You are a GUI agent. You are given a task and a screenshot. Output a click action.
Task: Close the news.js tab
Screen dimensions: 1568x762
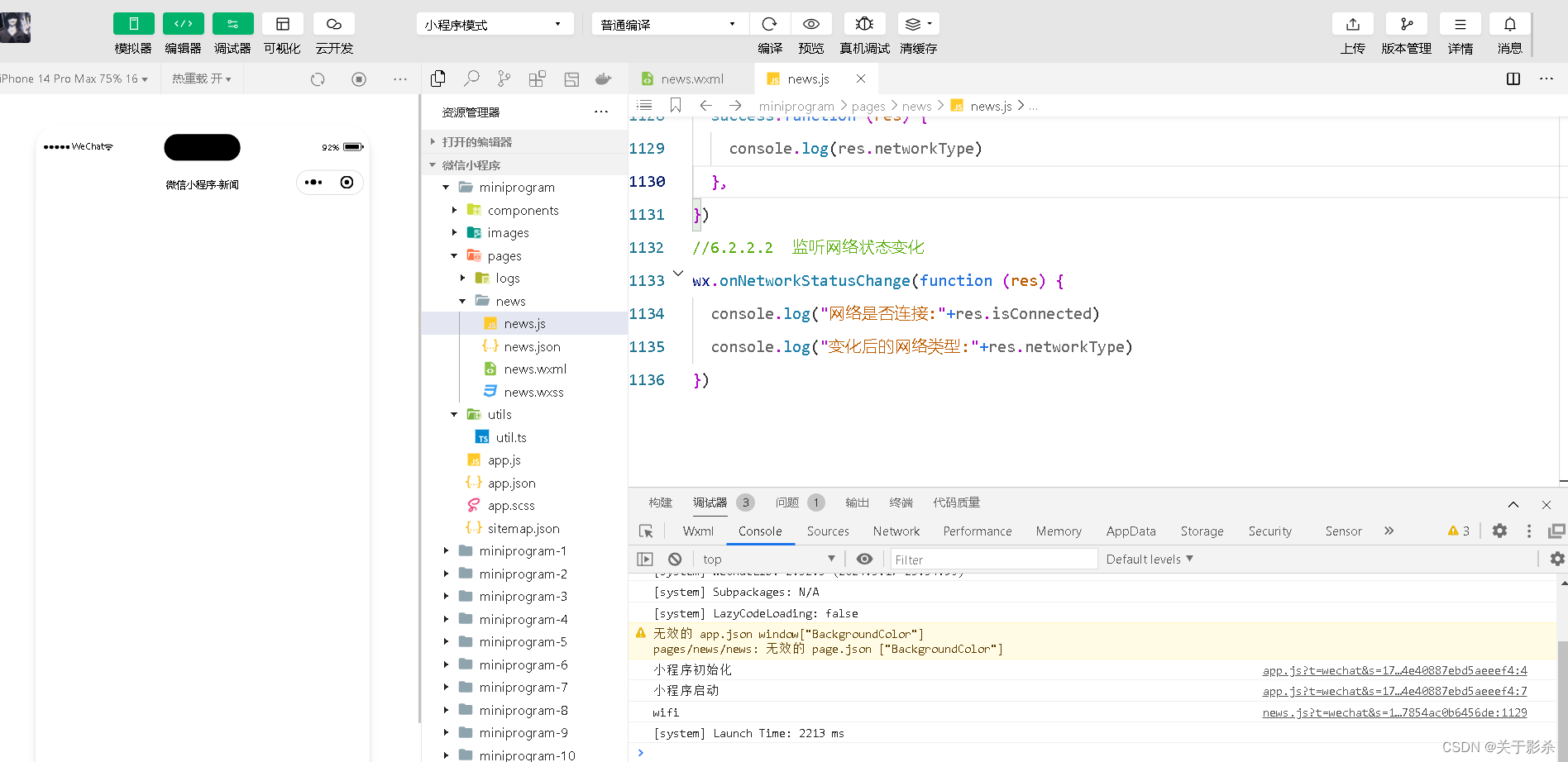[x=861, y=79]
